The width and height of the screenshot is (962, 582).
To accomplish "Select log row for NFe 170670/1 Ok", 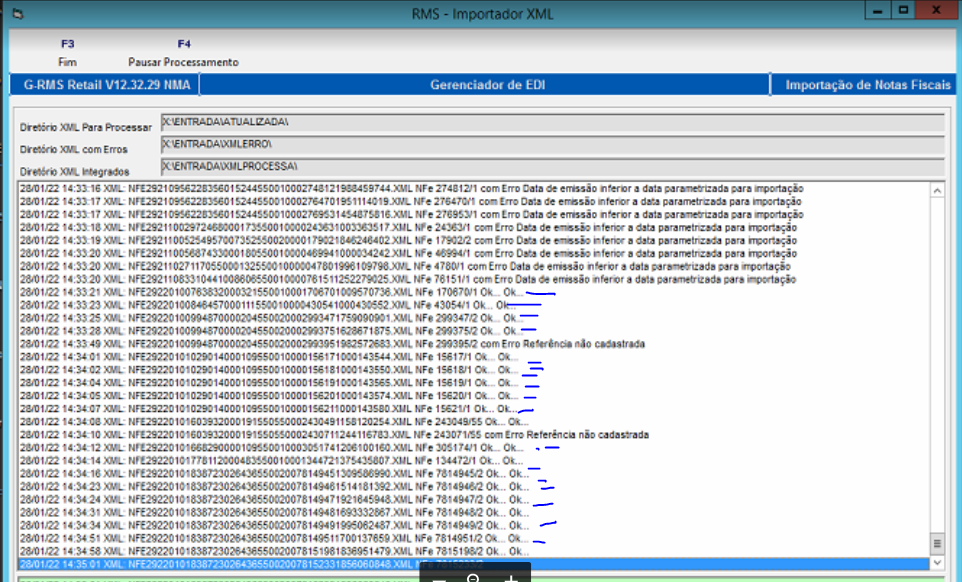I will 474,292.
